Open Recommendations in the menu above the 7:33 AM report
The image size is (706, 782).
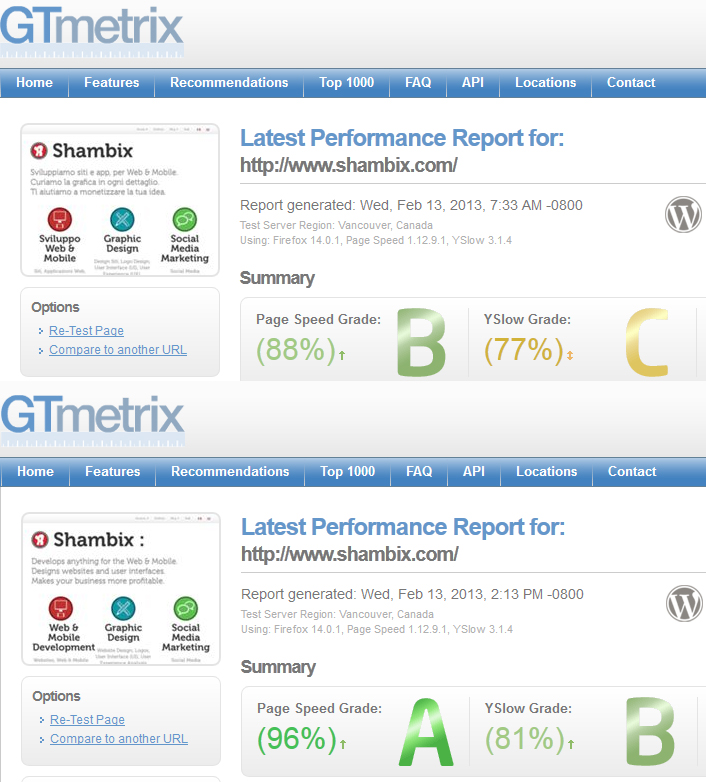click(x=229, y=83)
